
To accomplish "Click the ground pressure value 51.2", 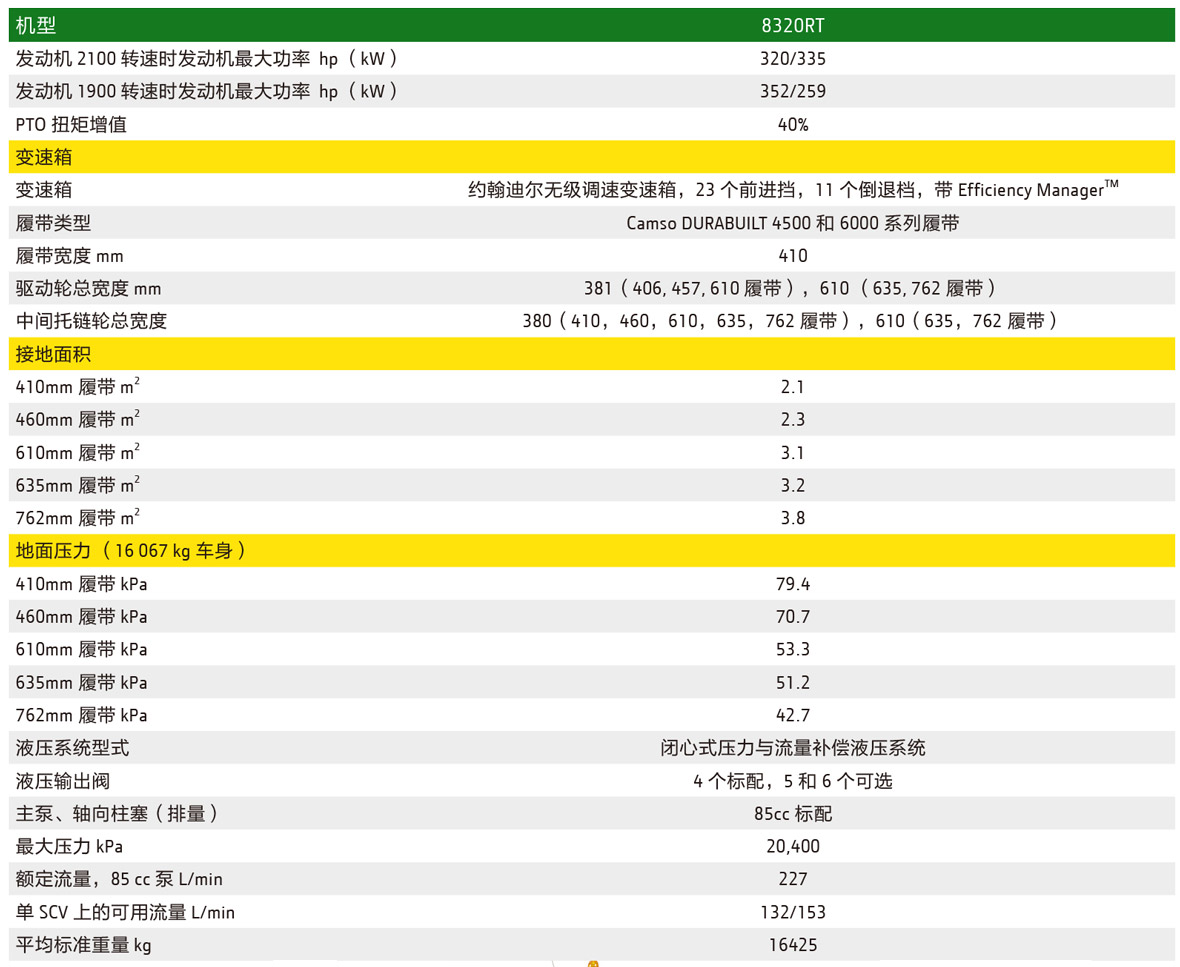I will [x=792, y=683].
